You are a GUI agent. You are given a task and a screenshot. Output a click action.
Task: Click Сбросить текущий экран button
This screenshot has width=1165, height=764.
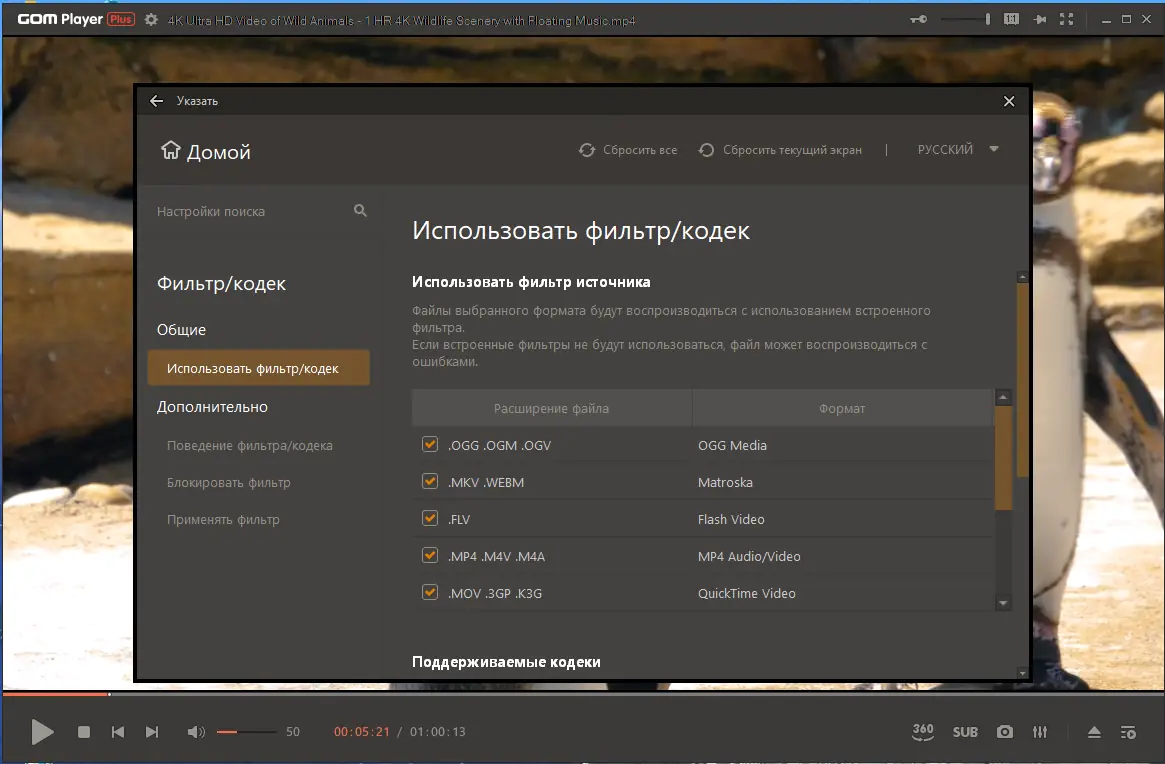(x=780, y=149)
